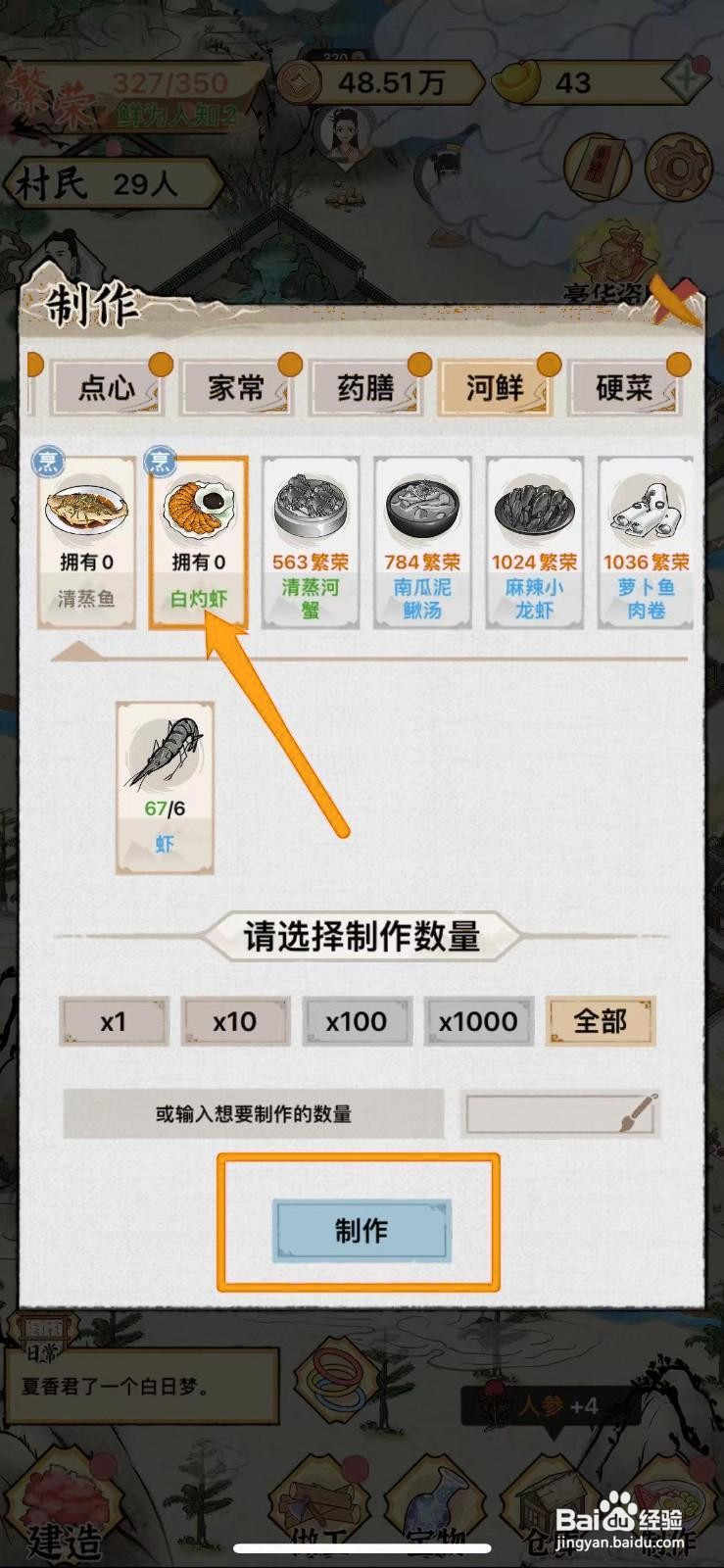Click the quantity input field
The height and width of the screenshot is (1568, 724).
coord(560,1113)
